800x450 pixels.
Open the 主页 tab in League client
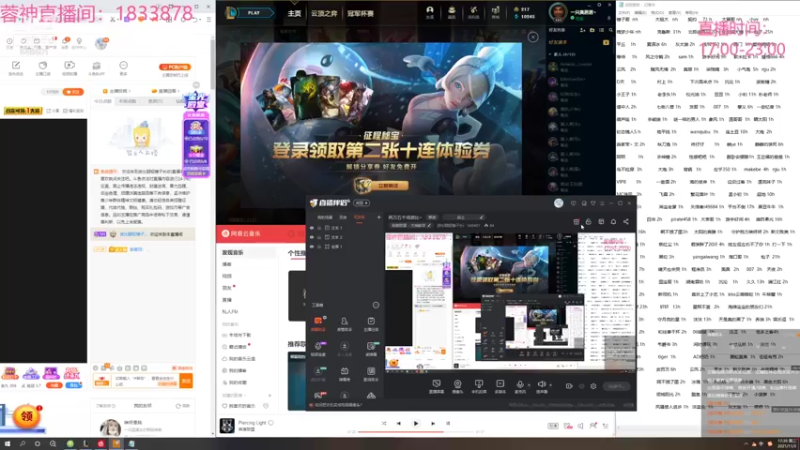(294, 13)
